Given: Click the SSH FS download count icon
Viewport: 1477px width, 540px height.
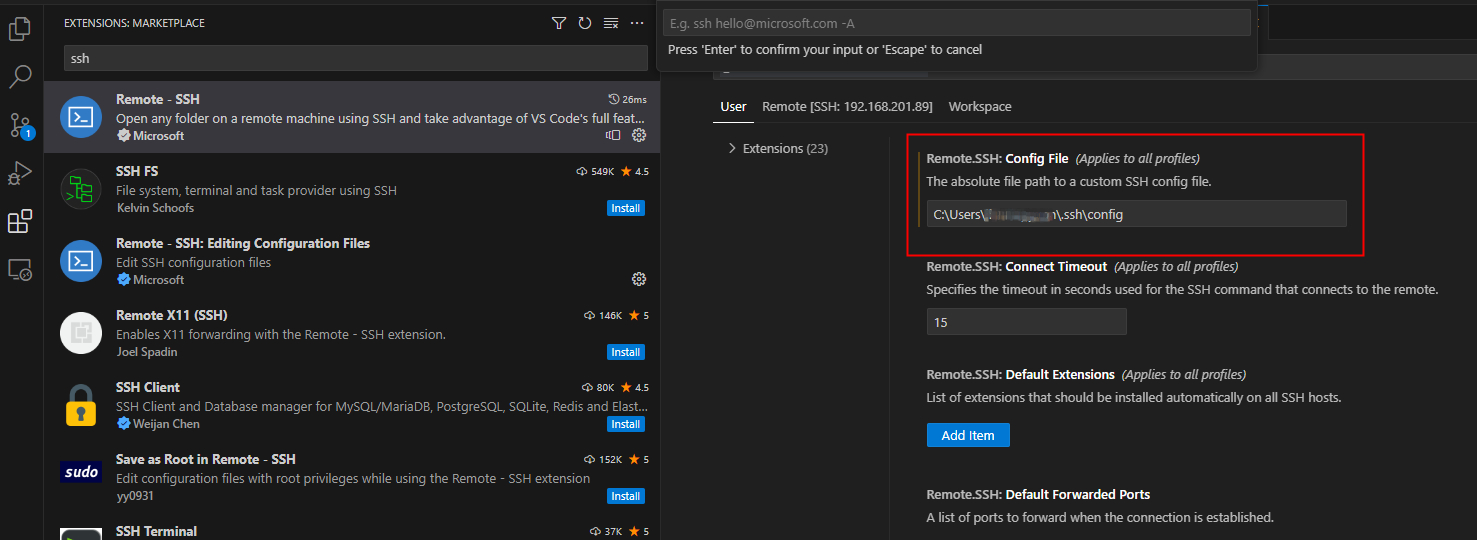Looking at the screenshot, I should click(x=583, y=171).
